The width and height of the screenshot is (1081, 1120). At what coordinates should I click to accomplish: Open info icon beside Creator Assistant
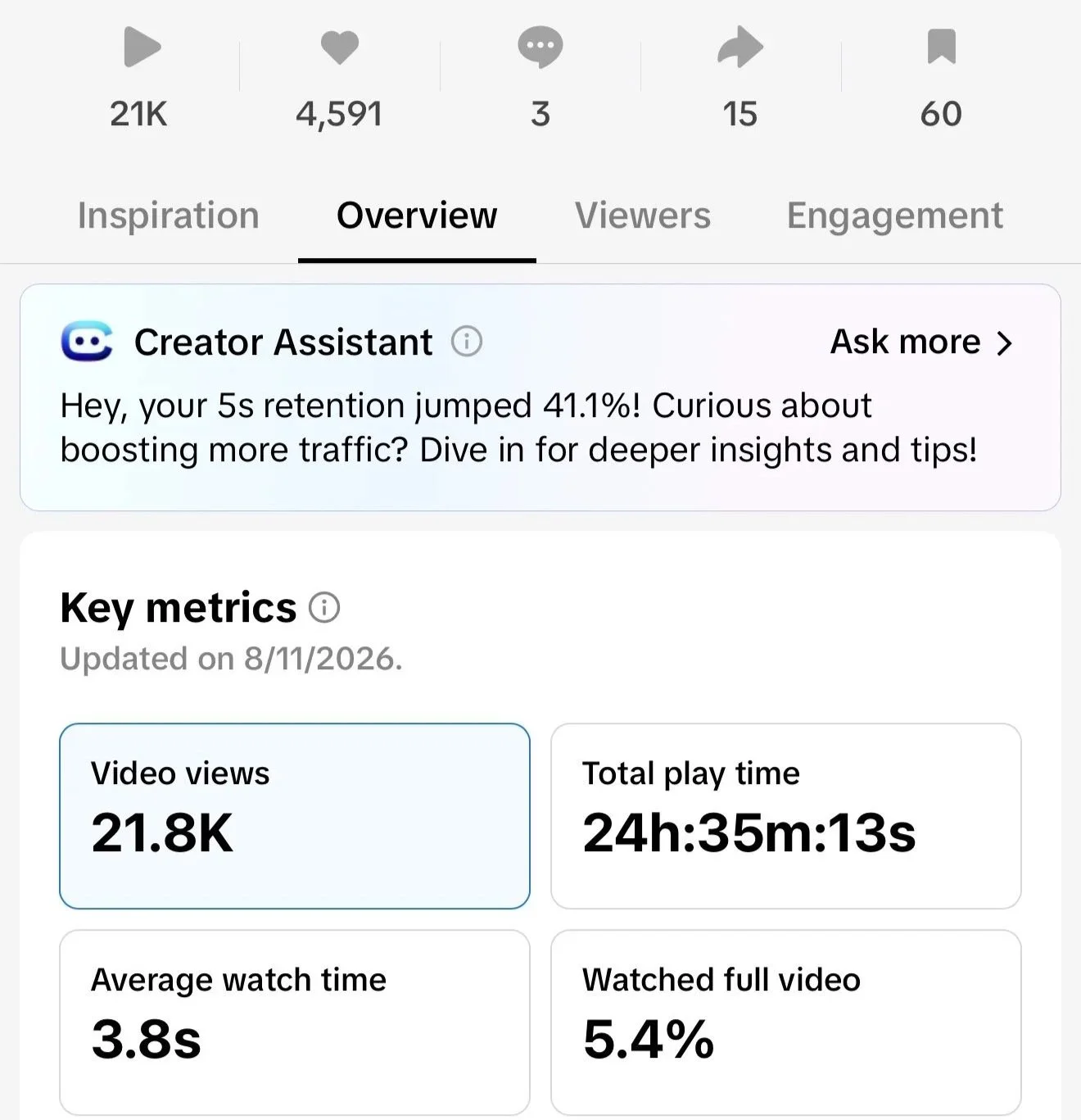coord(467,341)
